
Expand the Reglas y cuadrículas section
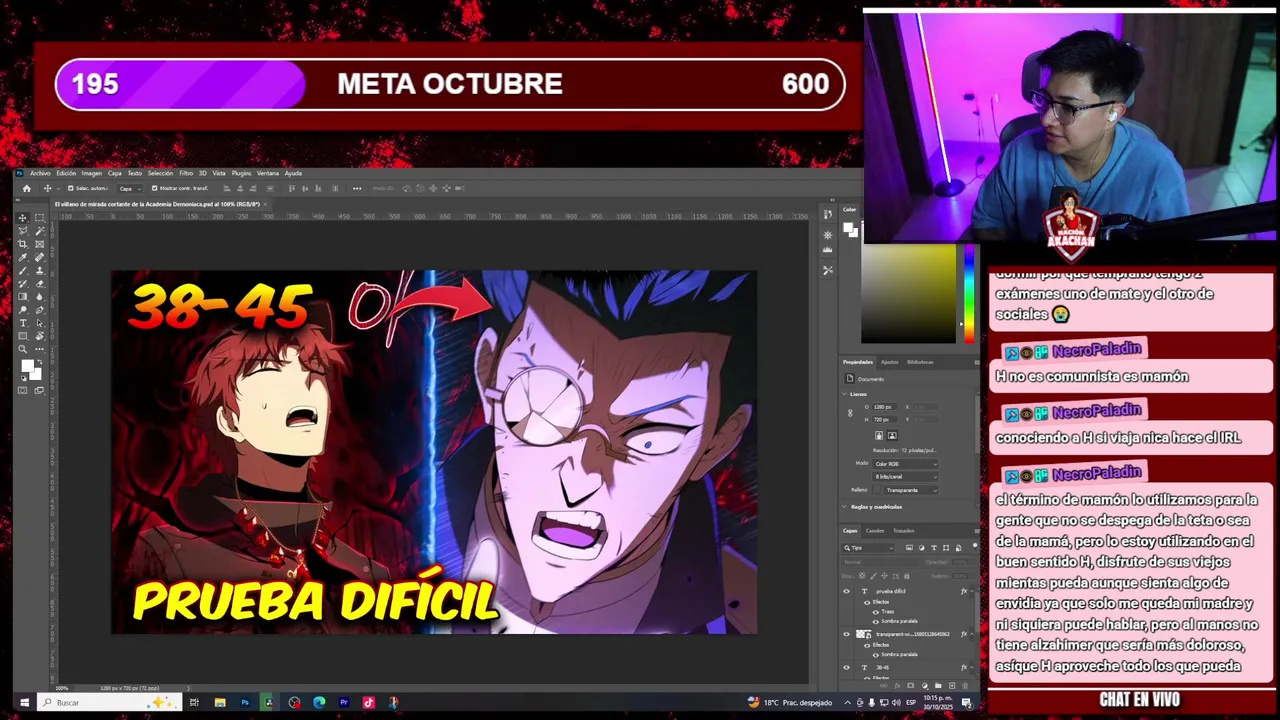click(x=844, y=506)
